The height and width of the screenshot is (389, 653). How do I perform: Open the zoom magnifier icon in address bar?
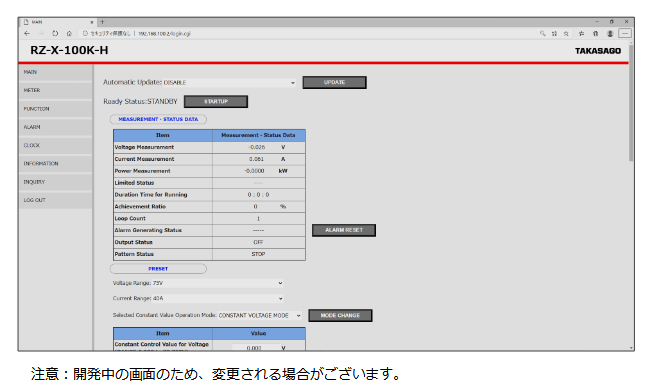pyautogui.click(x=543, y=33)
